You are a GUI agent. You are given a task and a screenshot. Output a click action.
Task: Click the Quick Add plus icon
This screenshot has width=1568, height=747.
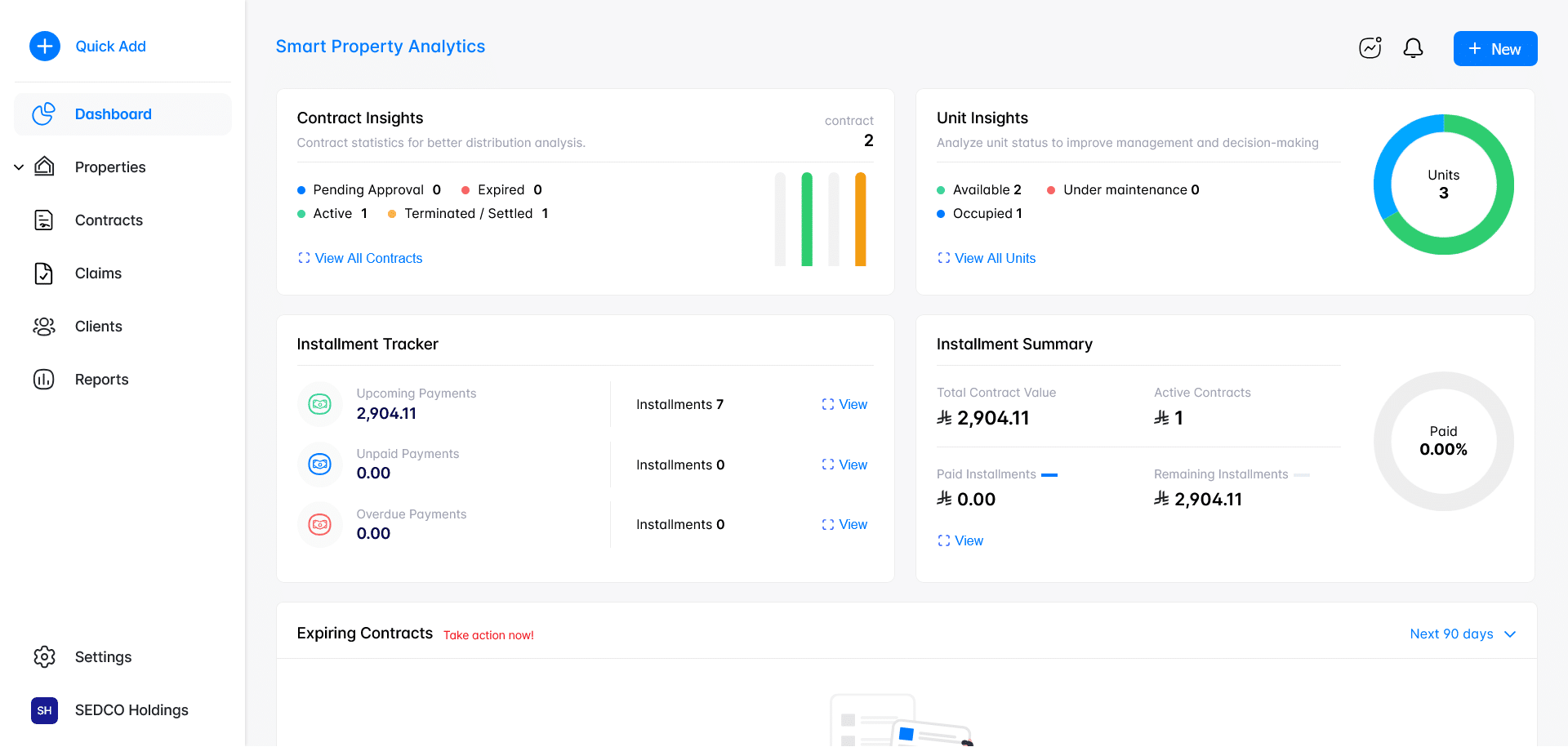[x=45, y=47]
